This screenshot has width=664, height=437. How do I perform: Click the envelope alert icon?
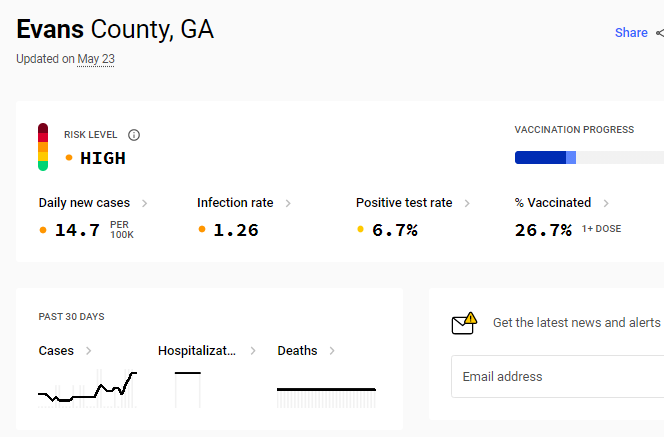pos(464,323)
